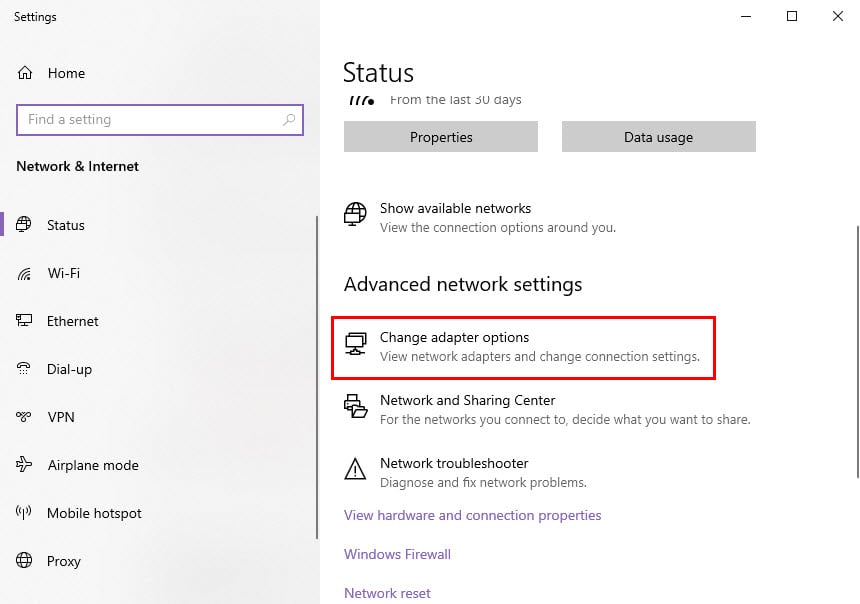Image resolution: width=860 pixels, height=604 pixels.
Task: Click the search magnifier in Find a setting
Action: coord(289,120)
